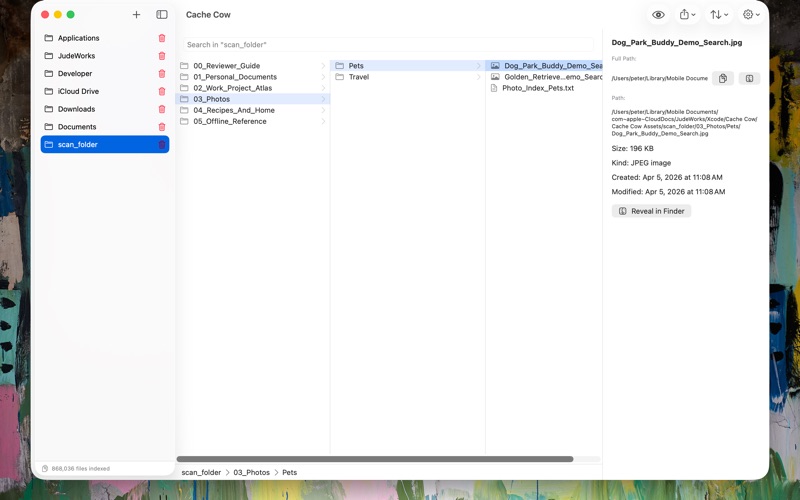Select scan_folder in the sidebar
Screen dimensions: 800x500
(105, 144)
